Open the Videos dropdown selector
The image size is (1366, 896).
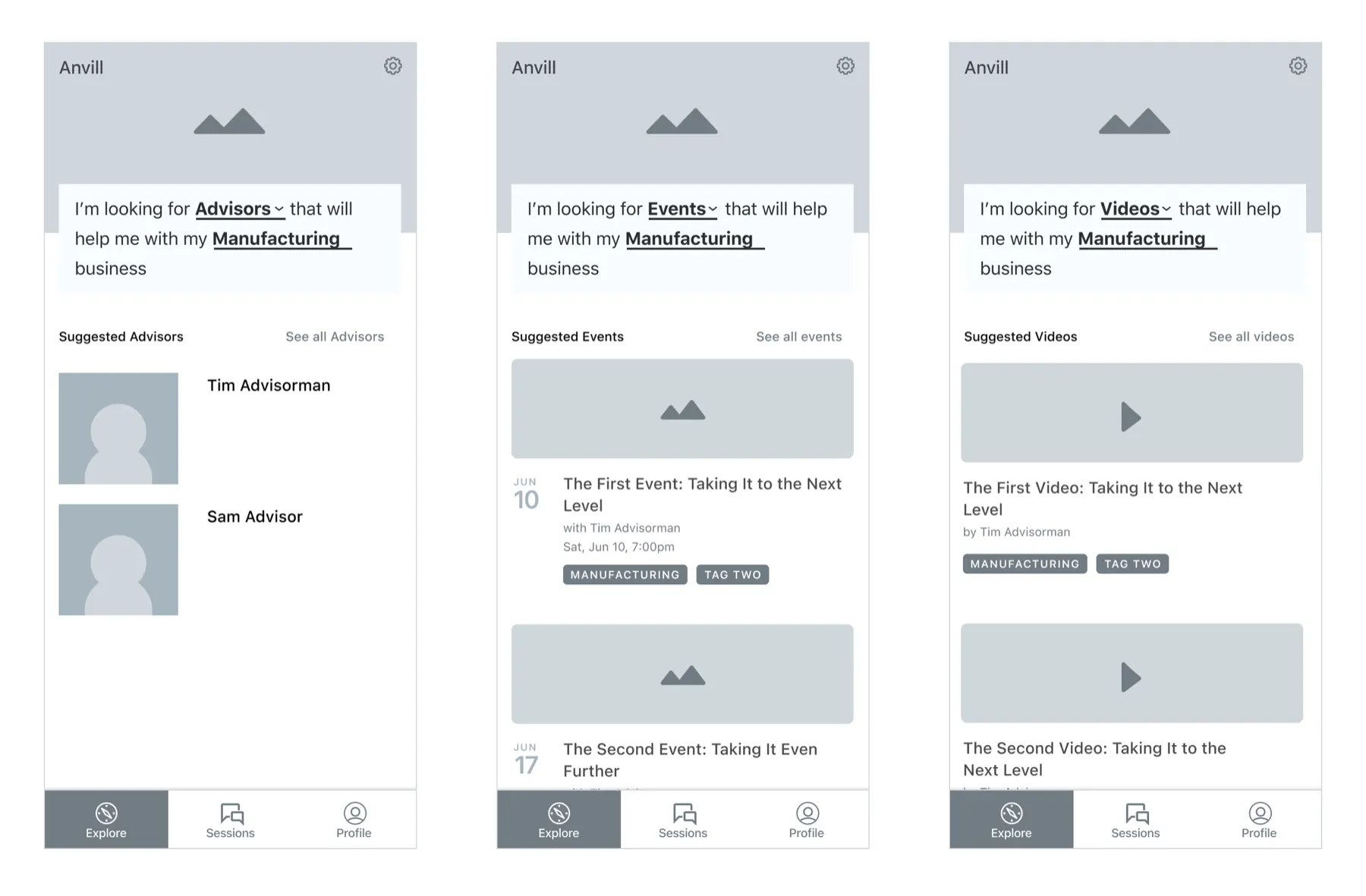coord(1136,209)
